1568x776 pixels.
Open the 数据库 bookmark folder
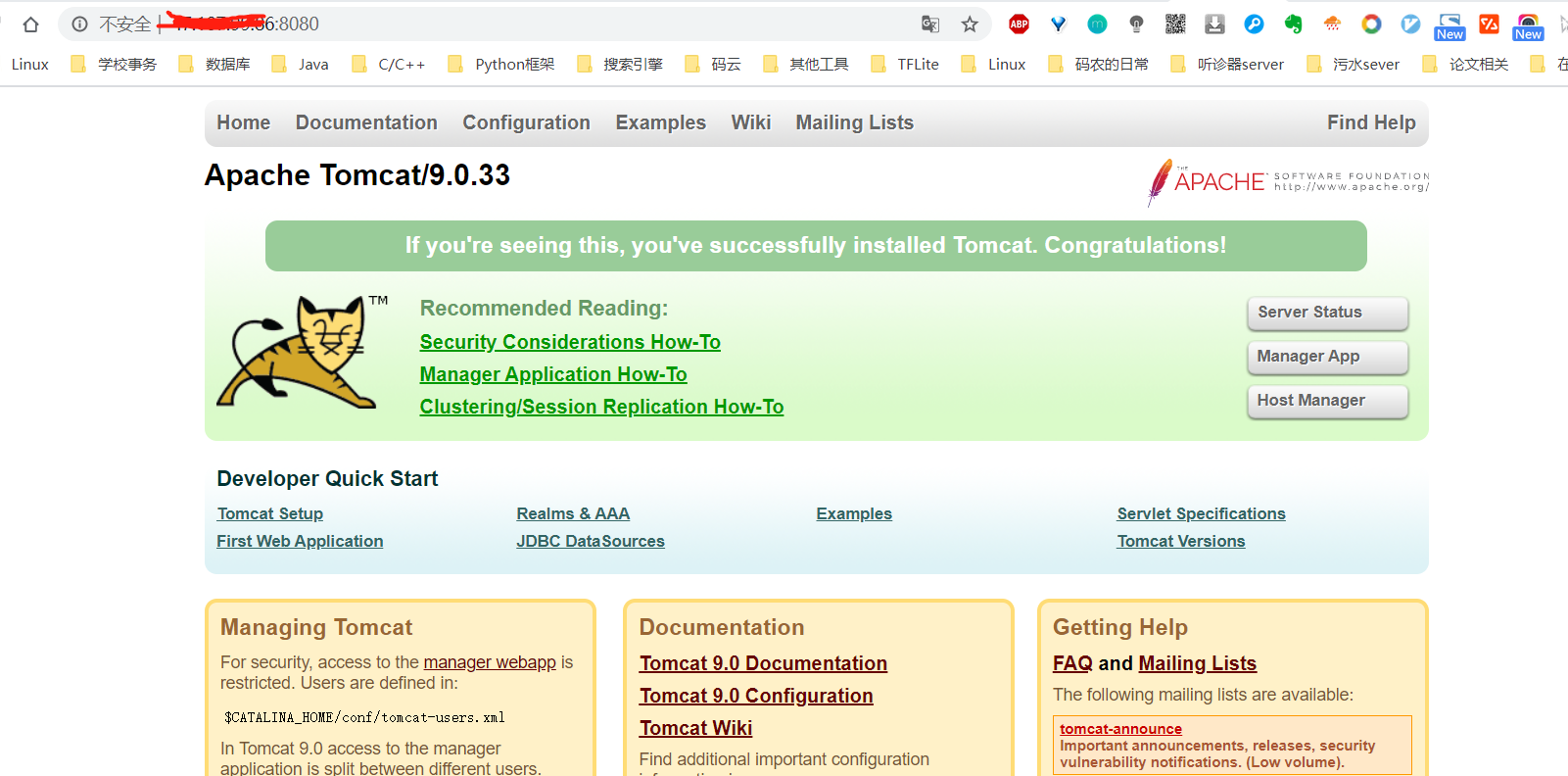214,65
